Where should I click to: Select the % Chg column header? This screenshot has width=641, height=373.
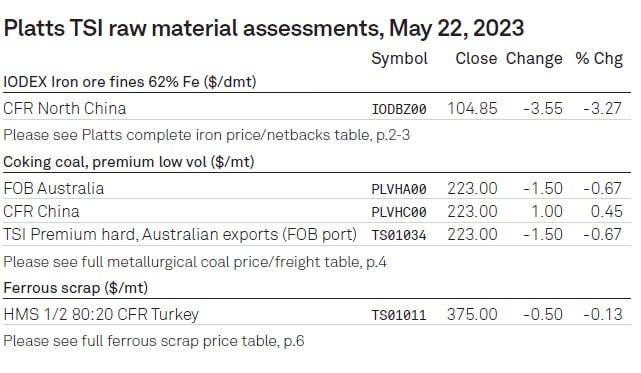(x=599, y=58)
